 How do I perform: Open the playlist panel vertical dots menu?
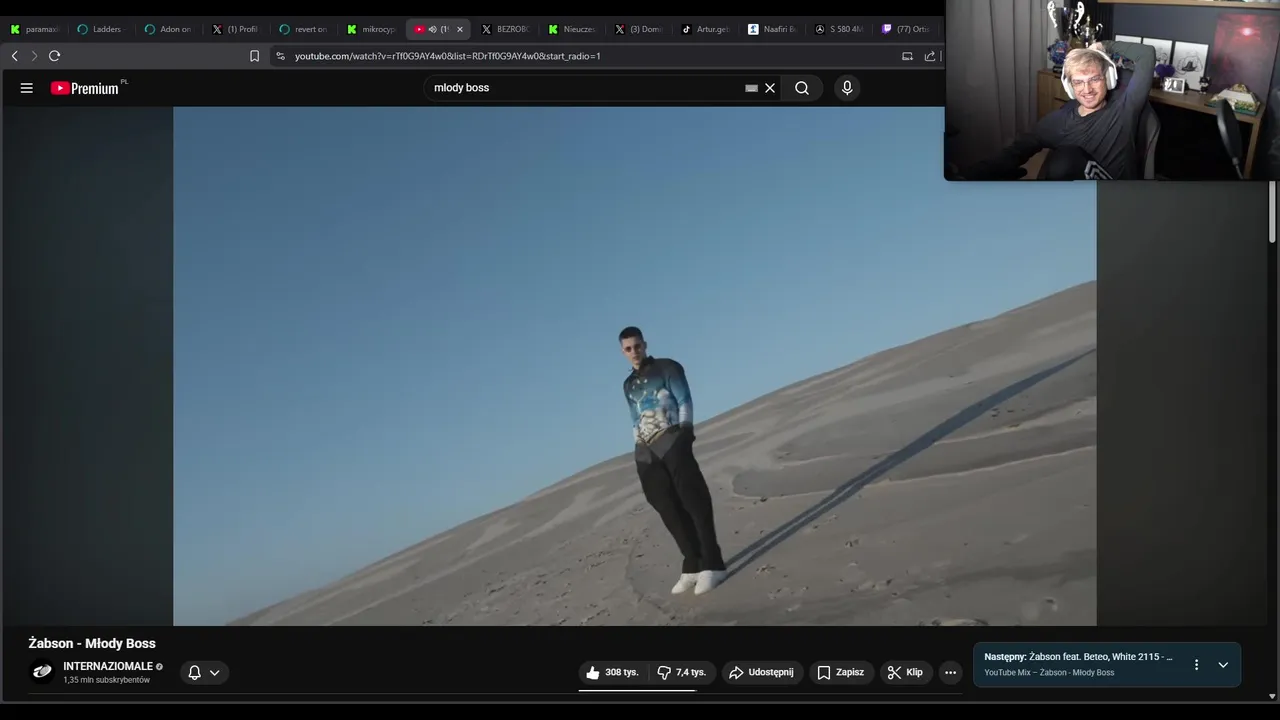pos(1196,665)
